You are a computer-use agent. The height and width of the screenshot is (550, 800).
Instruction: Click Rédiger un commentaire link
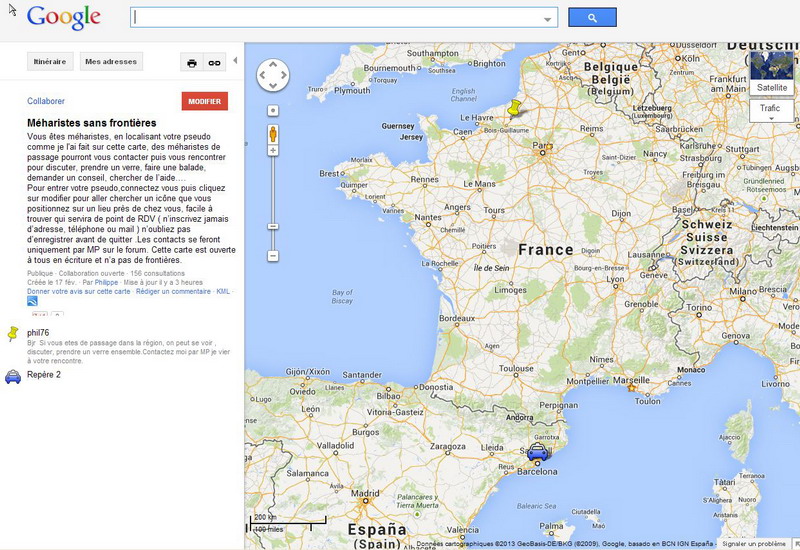coord(173,291)
